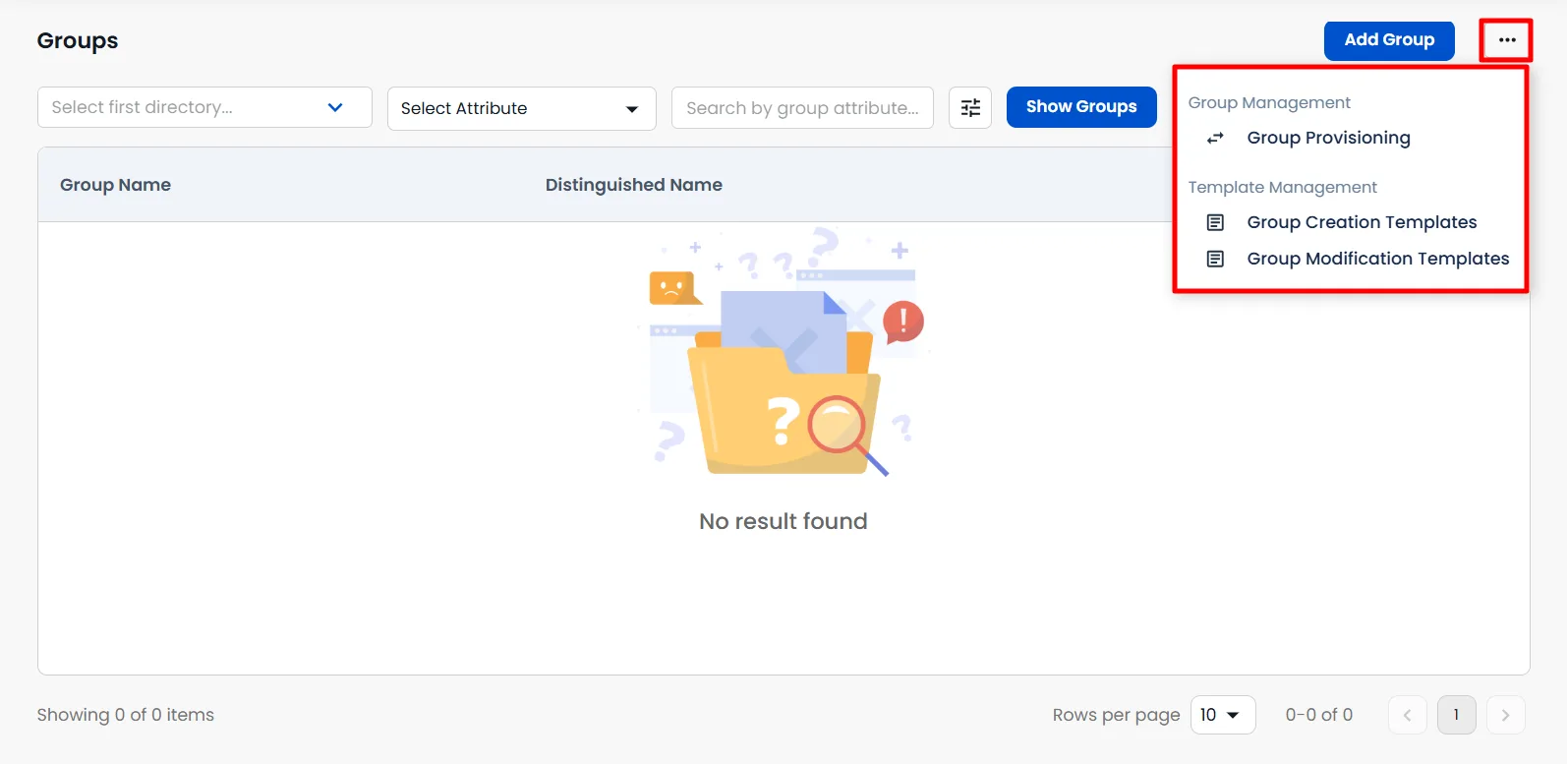Click the Group Management section label
The width and height of the screenshot is (1568, 764).
[1269, 102]
